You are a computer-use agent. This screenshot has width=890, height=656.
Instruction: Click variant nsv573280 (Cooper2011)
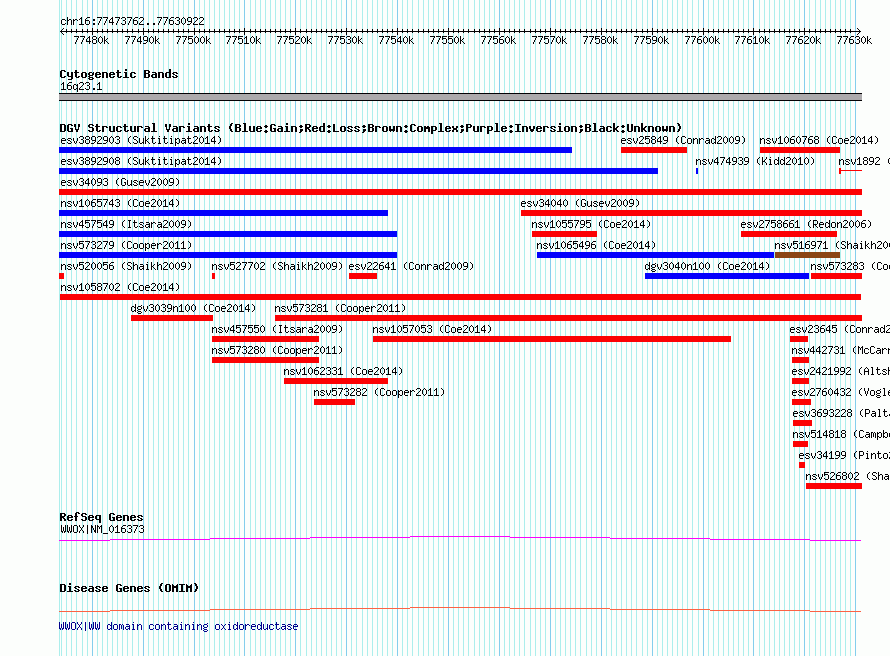pos(277,350)
